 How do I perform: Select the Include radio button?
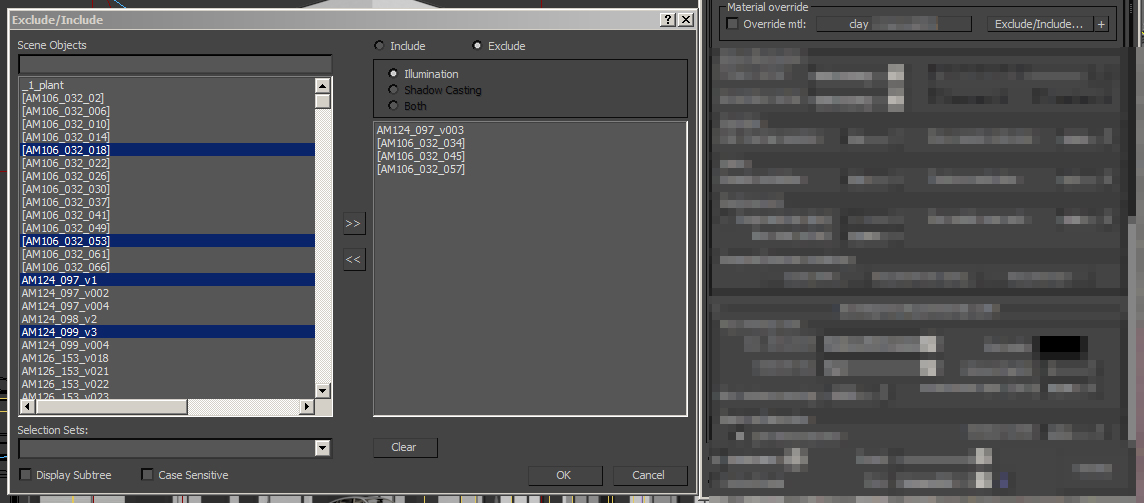[x=379, y=46]
